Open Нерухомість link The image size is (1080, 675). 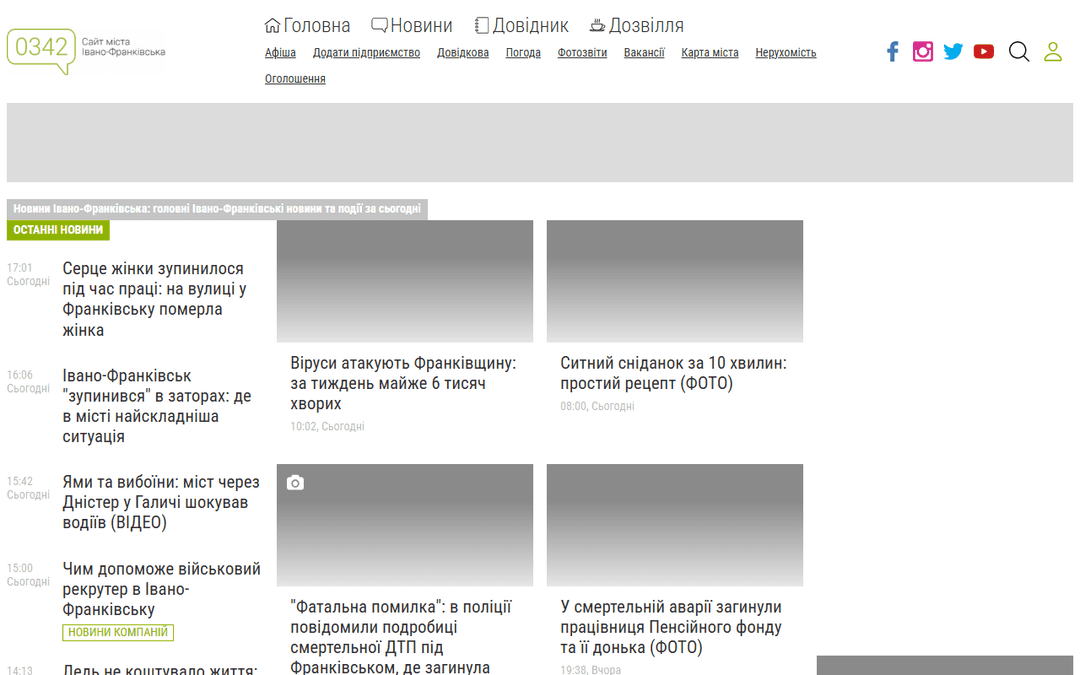click(x=786, y=52)
